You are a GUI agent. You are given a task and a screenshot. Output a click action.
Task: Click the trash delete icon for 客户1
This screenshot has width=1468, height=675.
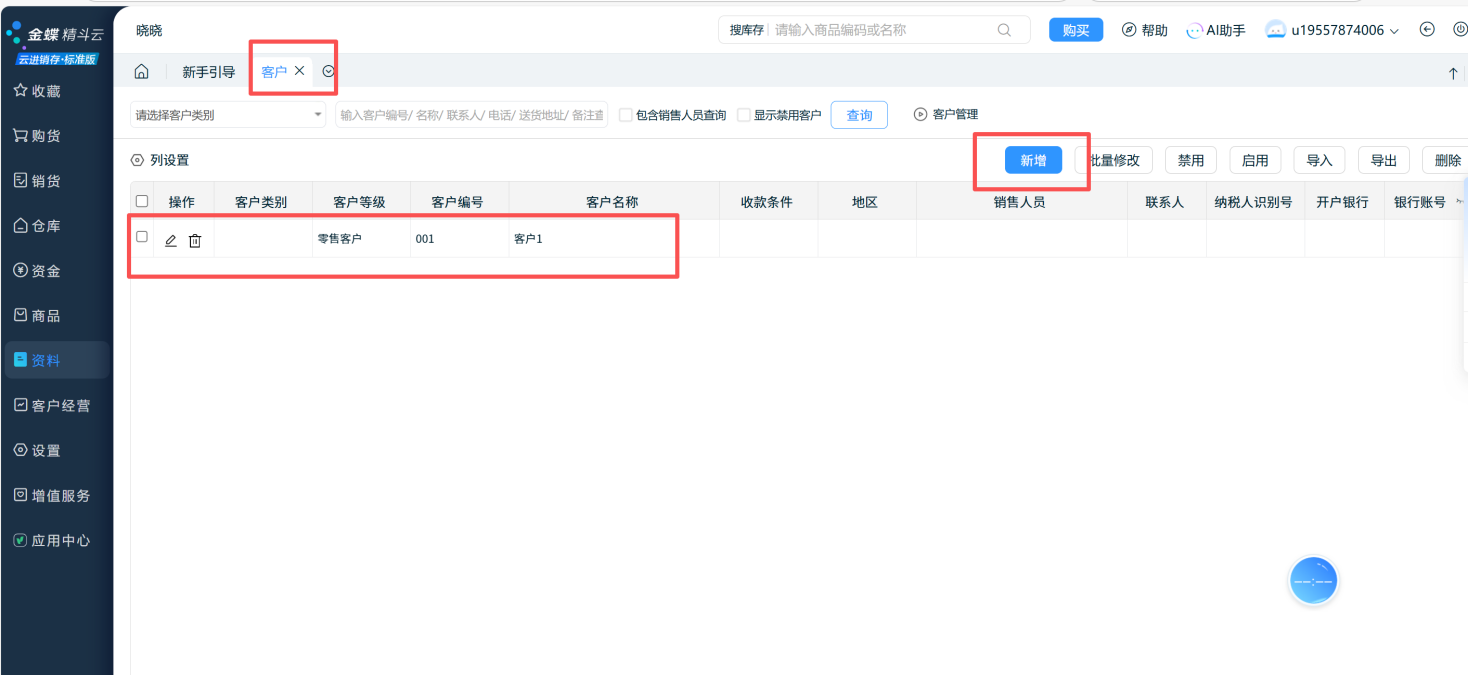pyautogui.click(x=195, y=241)
